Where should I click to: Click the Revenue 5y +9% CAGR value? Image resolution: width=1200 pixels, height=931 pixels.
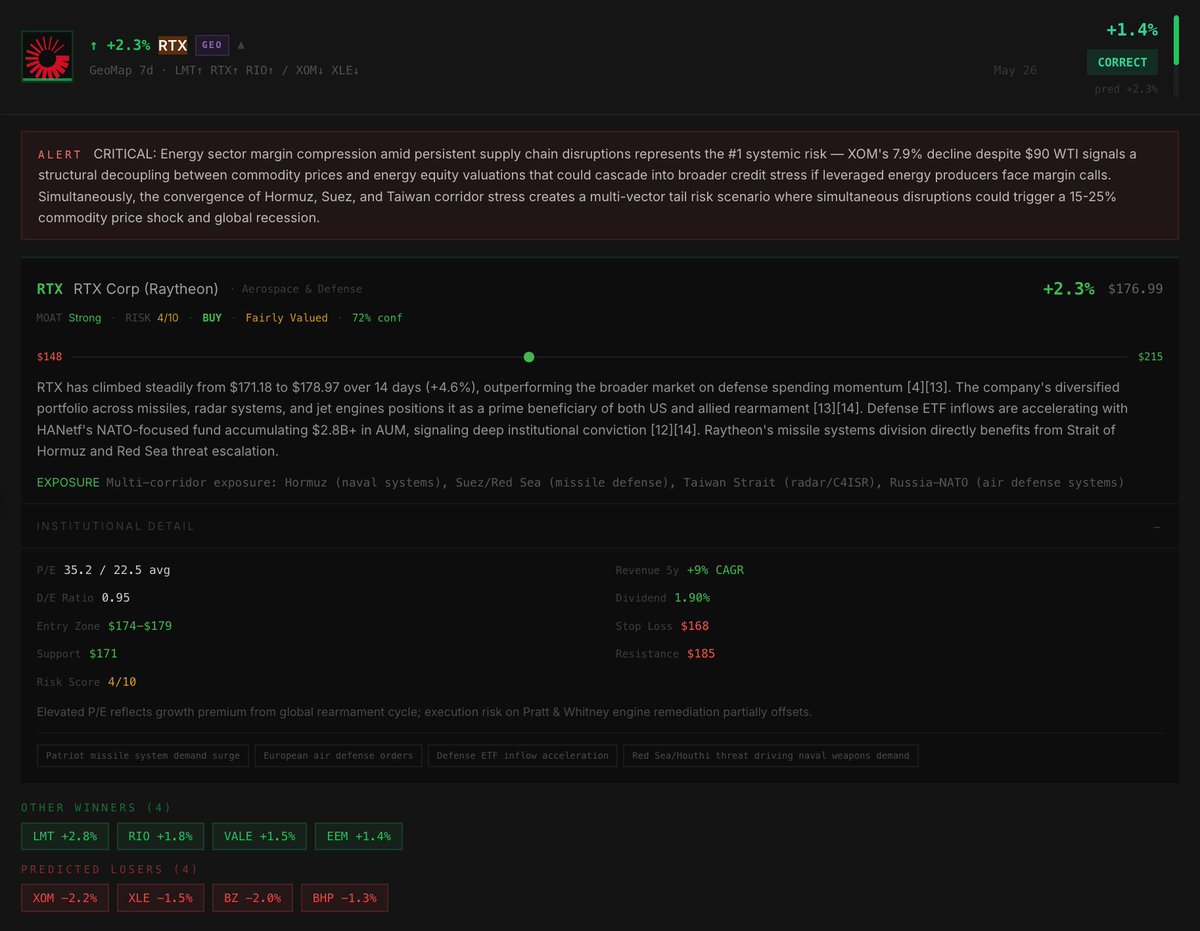click(715, 570)
